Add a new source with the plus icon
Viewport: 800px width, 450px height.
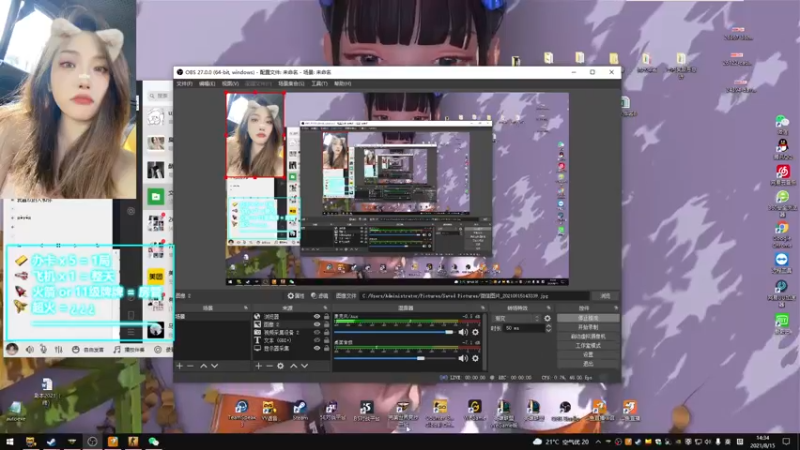tap(259, 366)
